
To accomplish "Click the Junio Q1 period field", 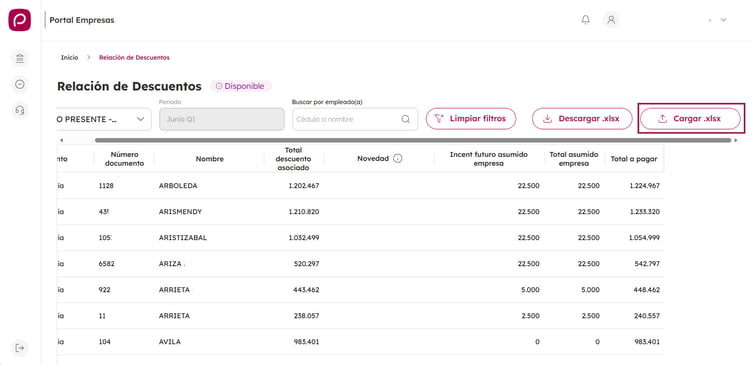I will 222,119.
